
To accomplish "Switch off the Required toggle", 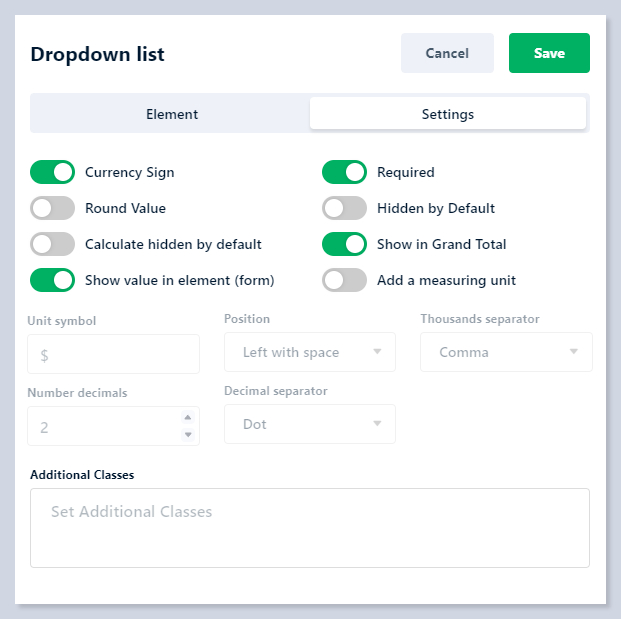I will [x=344, y=172].
